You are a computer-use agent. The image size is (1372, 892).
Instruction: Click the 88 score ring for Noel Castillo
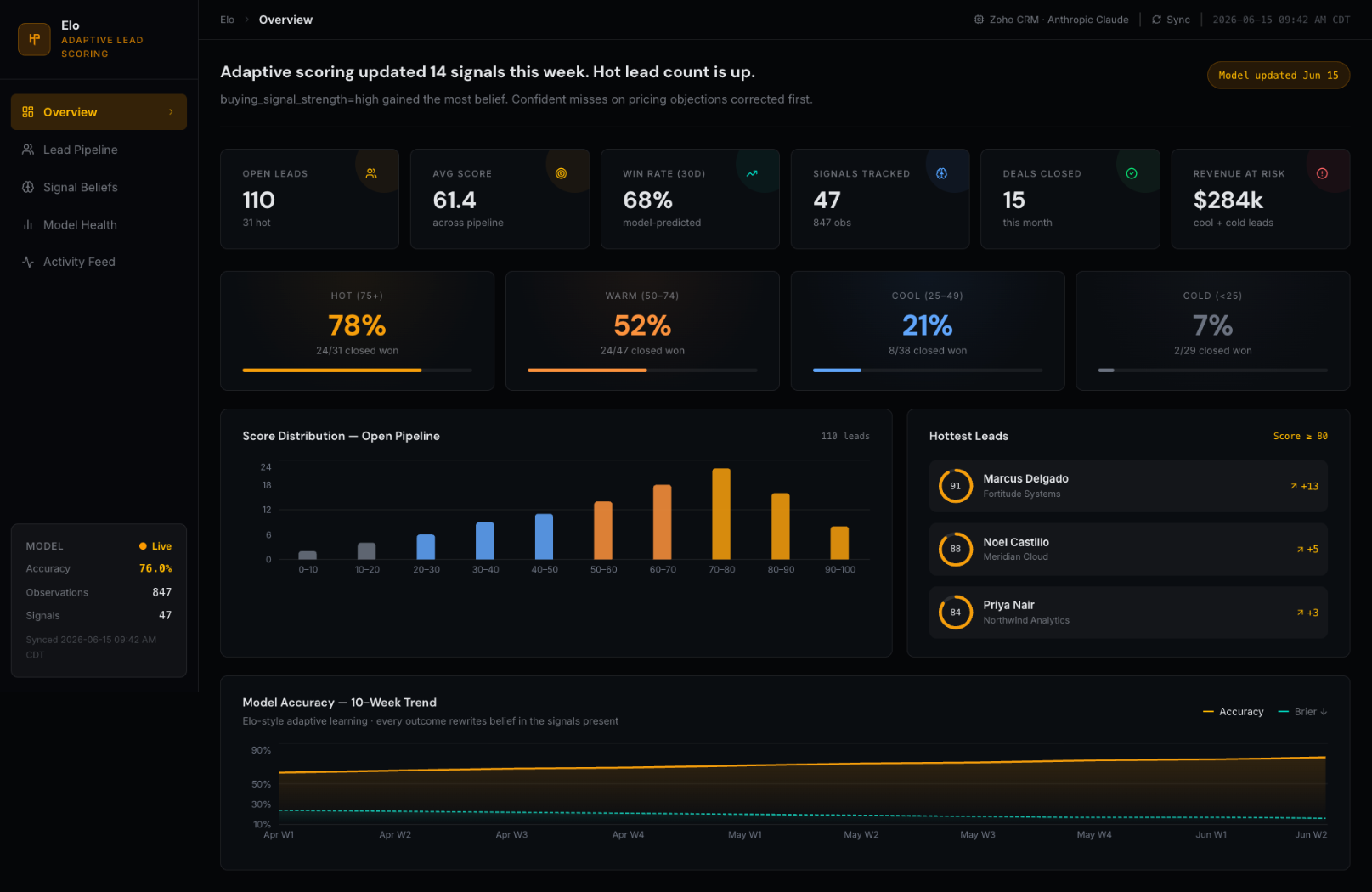pos(956,549)
